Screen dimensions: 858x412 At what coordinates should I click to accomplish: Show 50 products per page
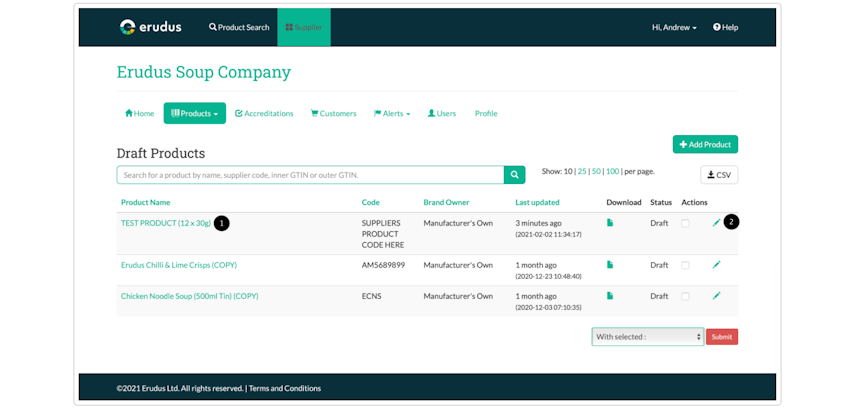point(596,171)
